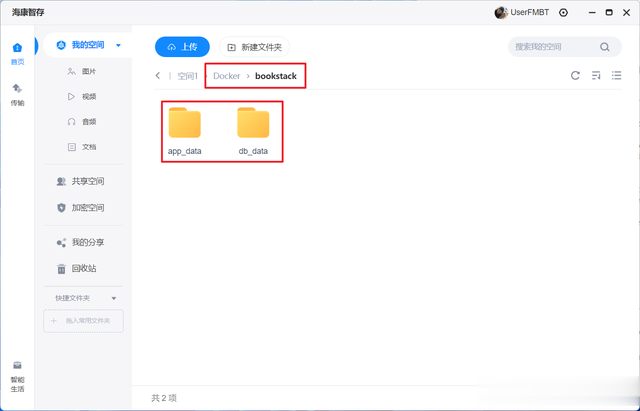Open the sort order options

click(596, 76)
